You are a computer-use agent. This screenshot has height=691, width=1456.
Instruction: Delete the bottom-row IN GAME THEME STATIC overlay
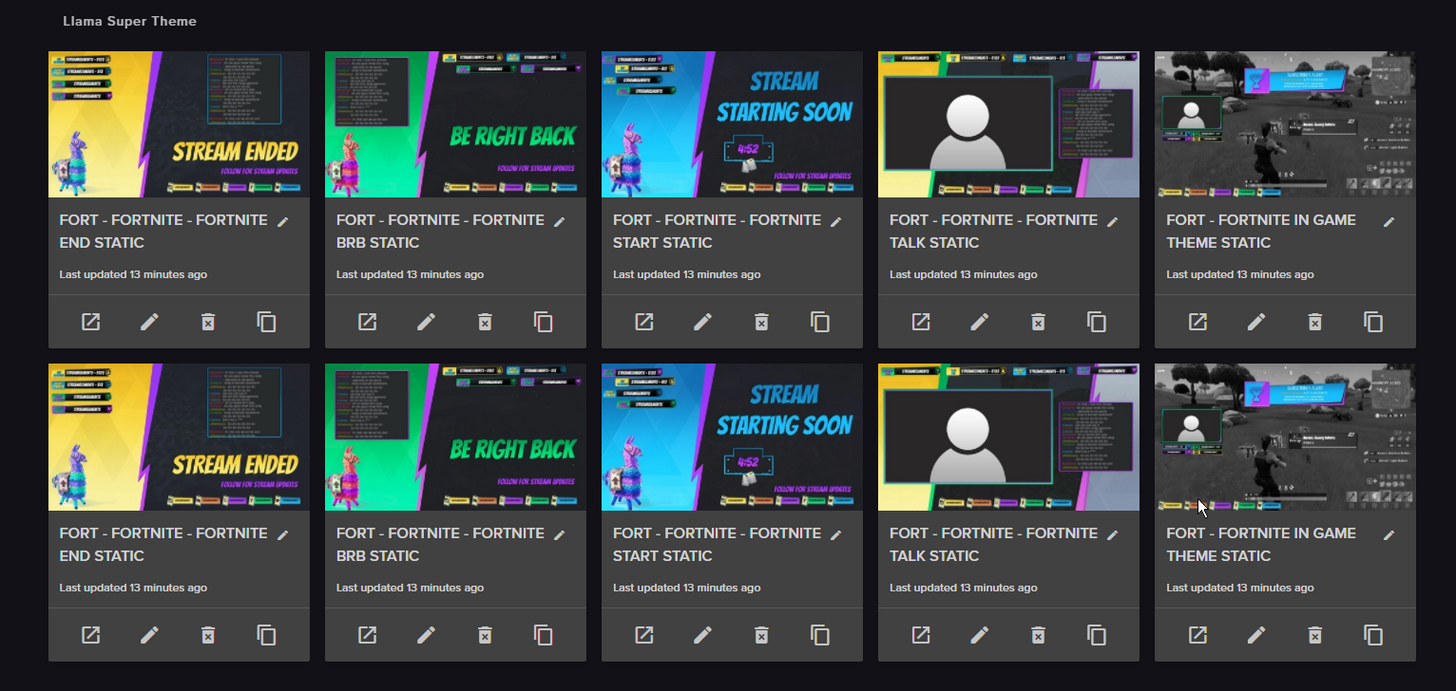pyautogui.click(x=1315, y=635)
